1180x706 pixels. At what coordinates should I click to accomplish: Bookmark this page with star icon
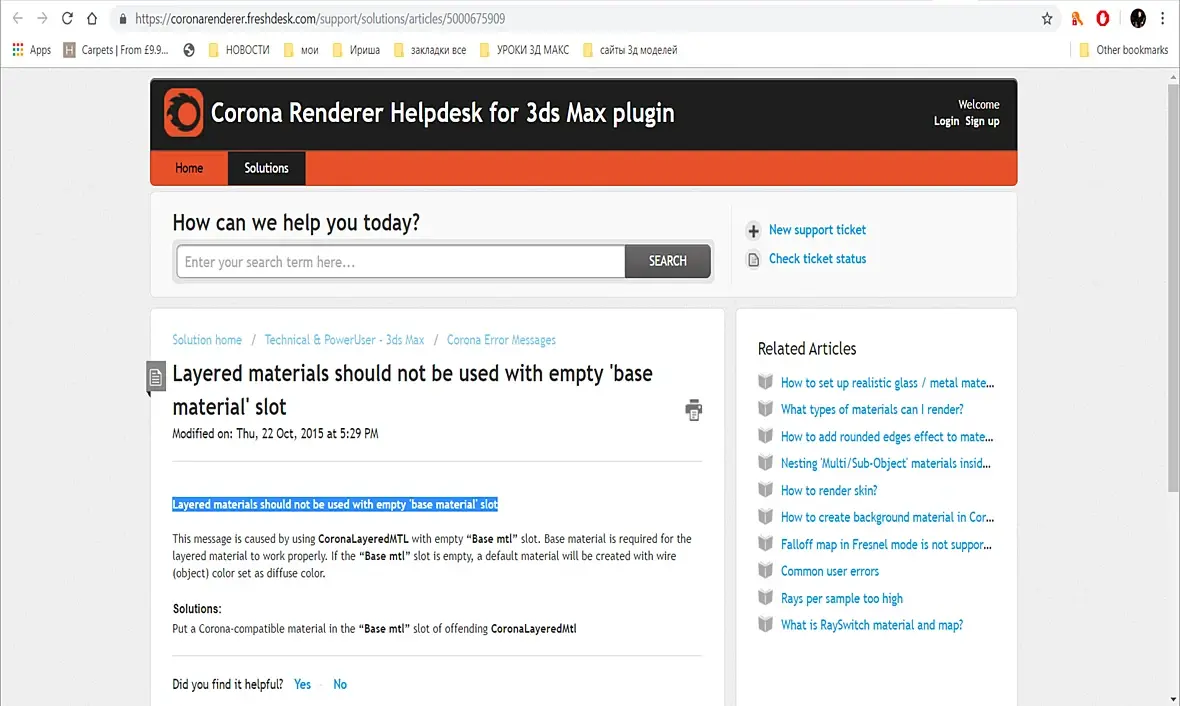pos(1047,19)
